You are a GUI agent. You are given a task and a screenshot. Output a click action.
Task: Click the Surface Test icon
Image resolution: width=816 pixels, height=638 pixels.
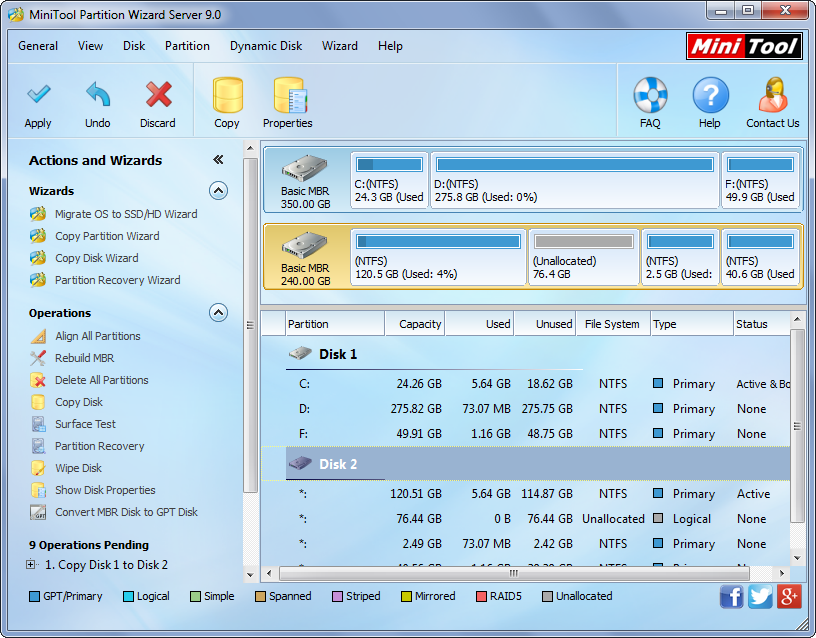[x=38, y=424]
